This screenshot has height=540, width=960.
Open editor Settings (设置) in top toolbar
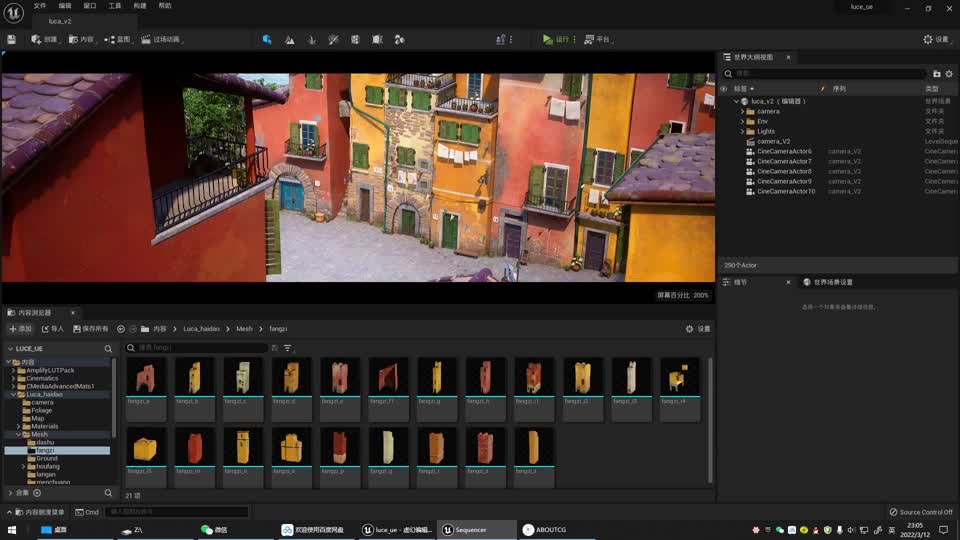pos(937,39)
